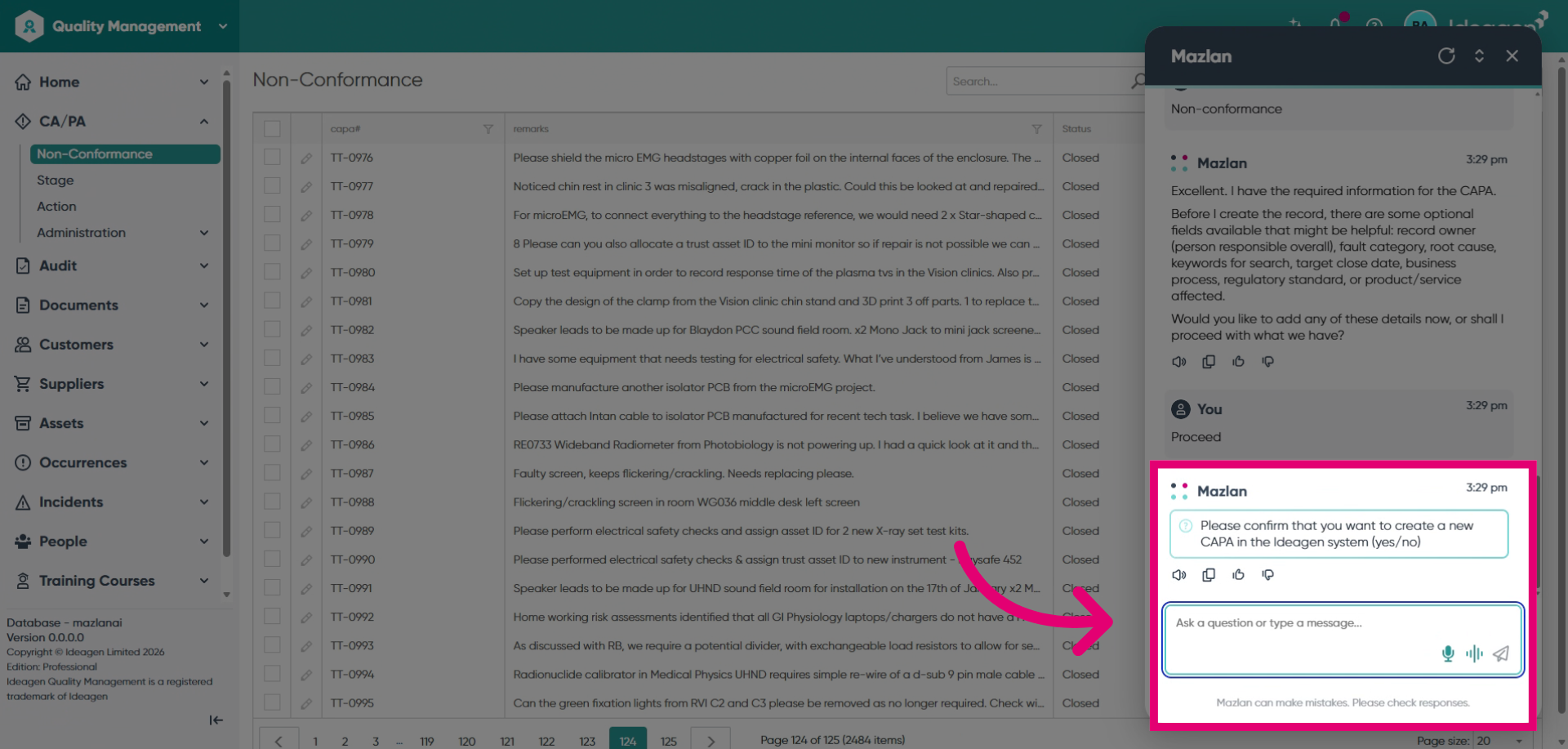Open filter for remarks column
The height and width of the screenshot is (749, 1568).
coord(1036,129)
